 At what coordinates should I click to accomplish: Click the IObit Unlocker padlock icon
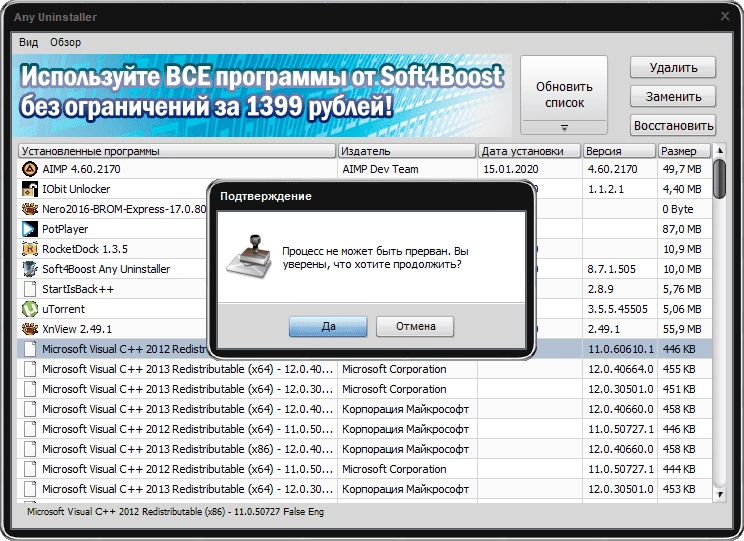tap(29, 189)
